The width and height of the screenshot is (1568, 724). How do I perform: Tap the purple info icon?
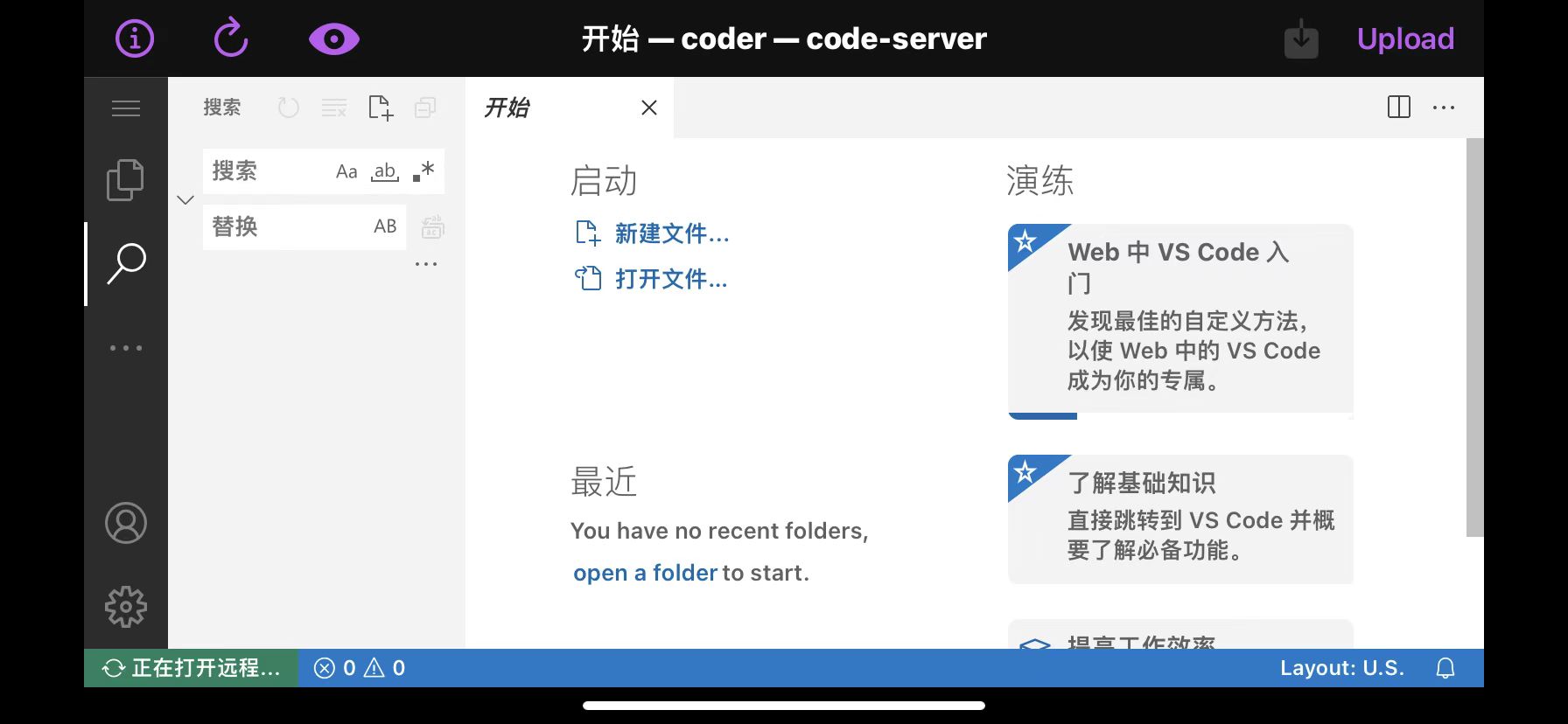(x=135, y=38)
